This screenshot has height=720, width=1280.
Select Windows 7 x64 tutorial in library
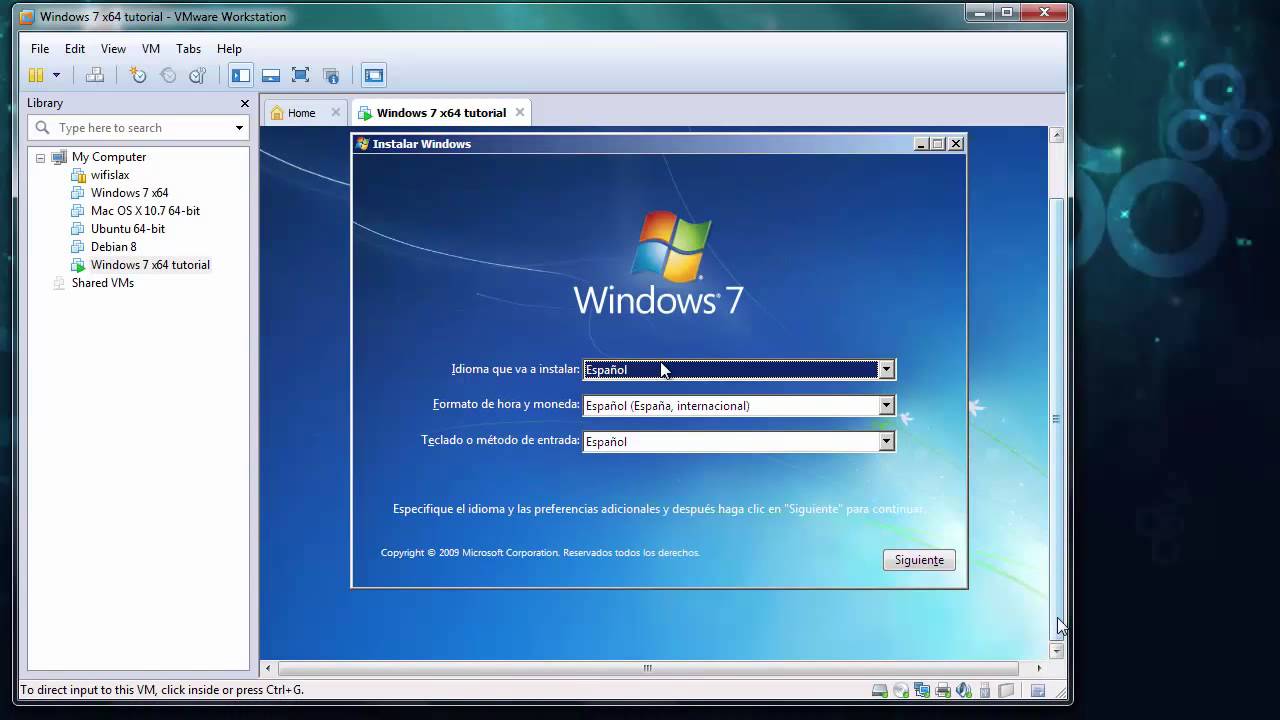click(150, 265)
